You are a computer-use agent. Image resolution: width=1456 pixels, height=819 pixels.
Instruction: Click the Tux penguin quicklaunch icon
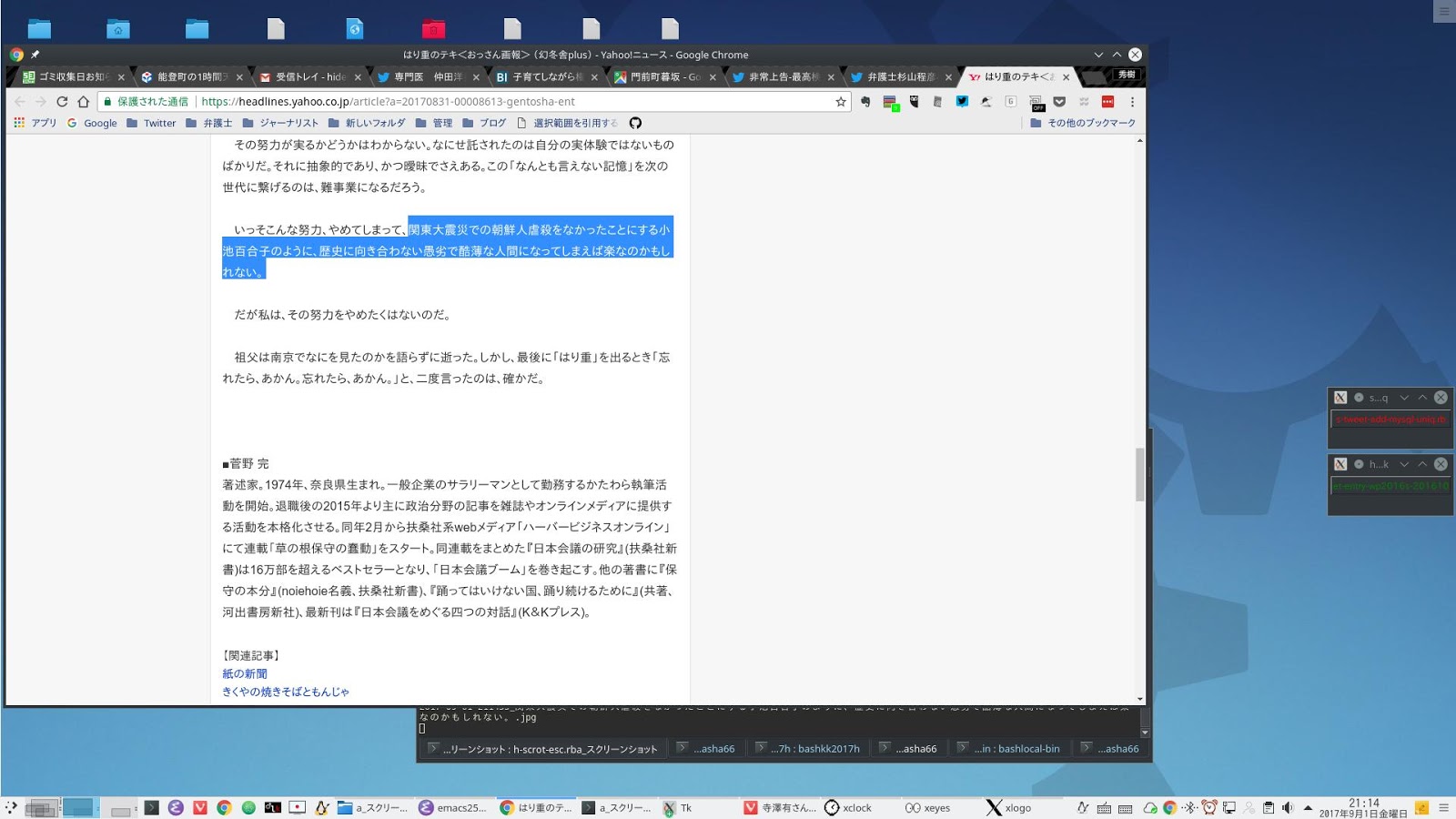click(x=321, y=807)
